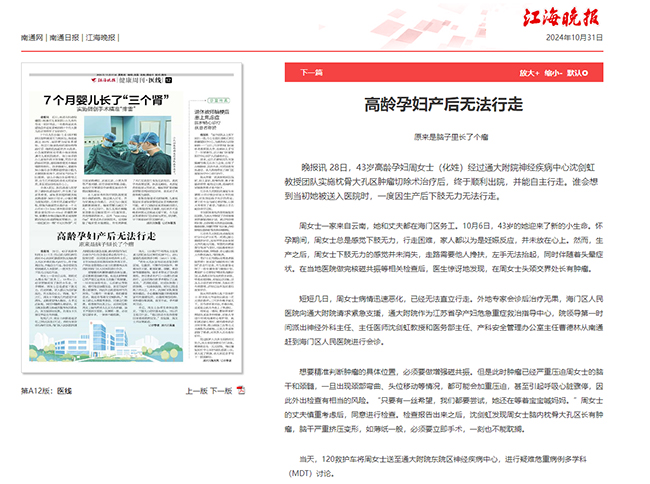
Task: Open the 南通网 link
Action: click(x=31, y=37)
